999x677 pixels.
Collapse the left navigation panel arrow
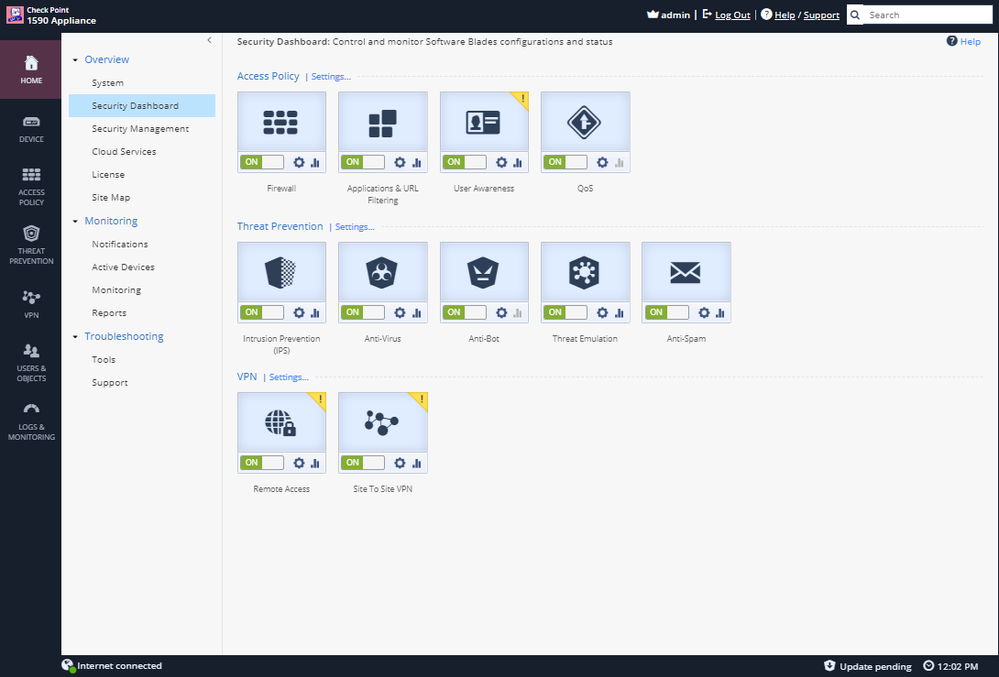[209, 40]
